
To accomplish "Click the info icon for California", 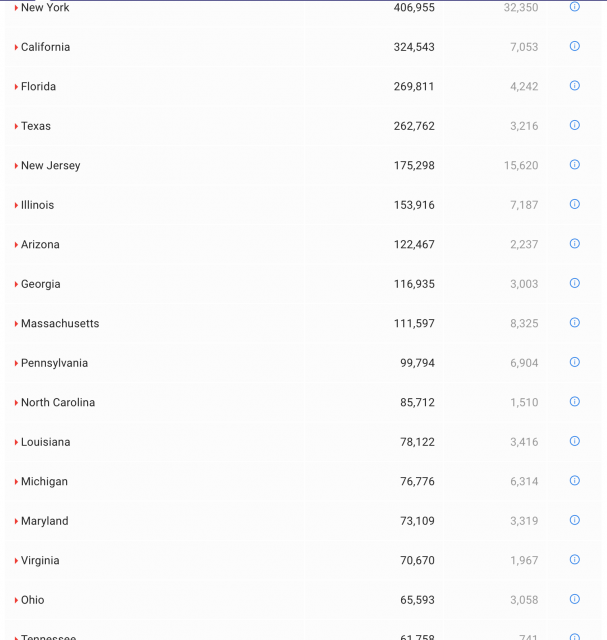I will point(575,46).
